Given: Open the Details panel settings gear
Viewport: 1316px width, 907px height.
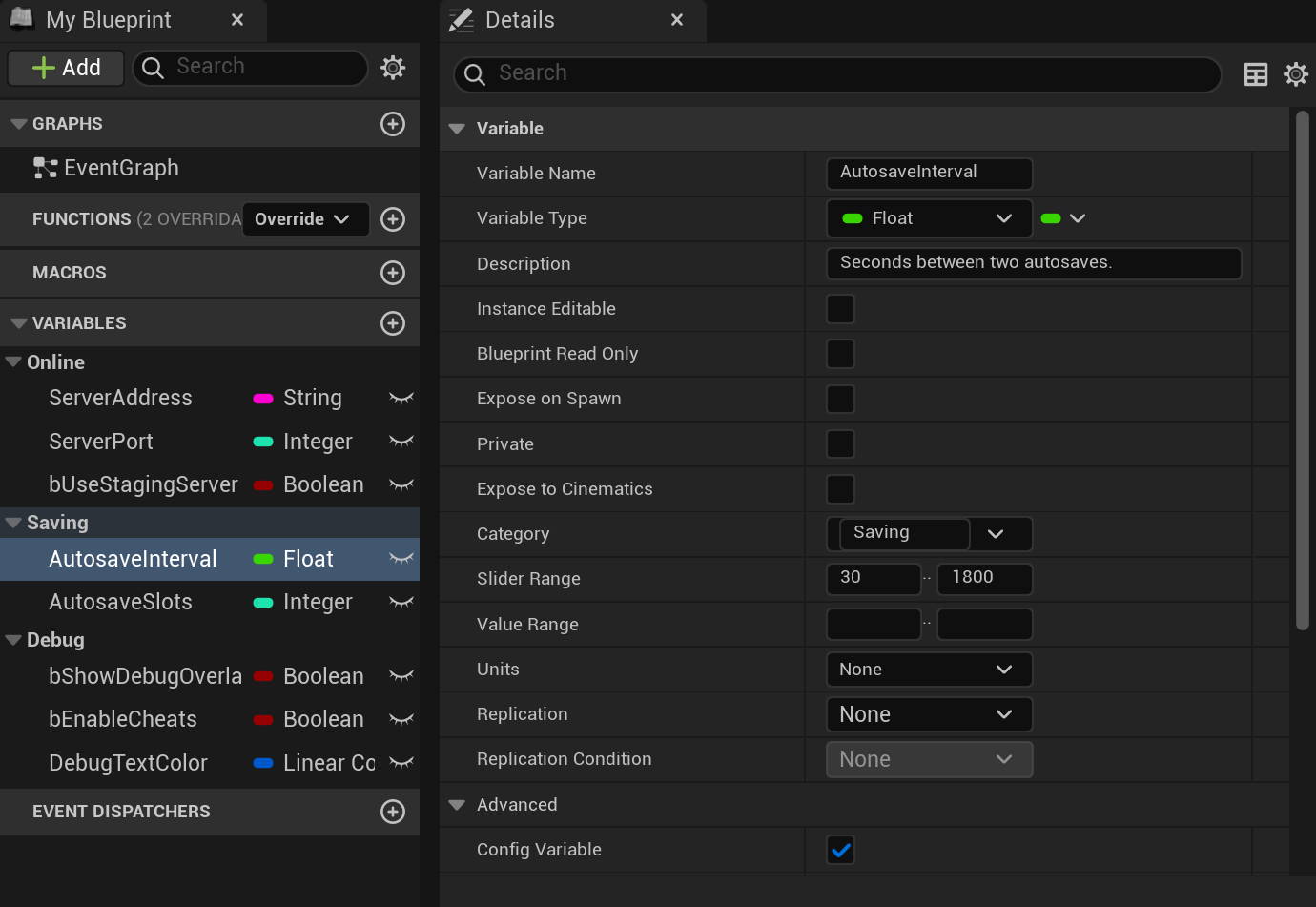Looking at the screenshot, I should pos(1296,74).
